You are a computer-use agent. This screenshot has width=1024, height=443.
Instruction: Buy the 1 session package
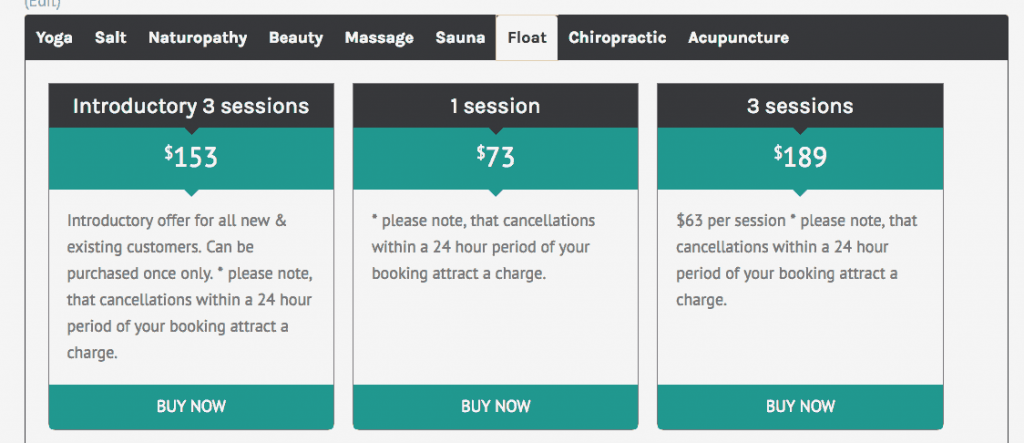point(495,406)
